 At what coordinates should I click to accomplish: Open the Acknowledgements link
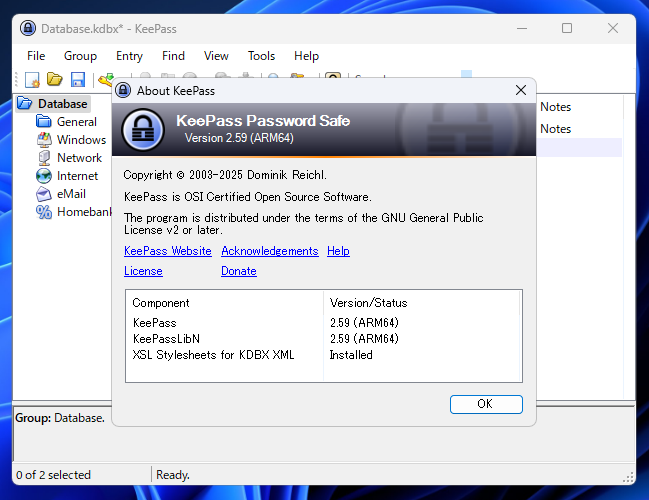270,251
